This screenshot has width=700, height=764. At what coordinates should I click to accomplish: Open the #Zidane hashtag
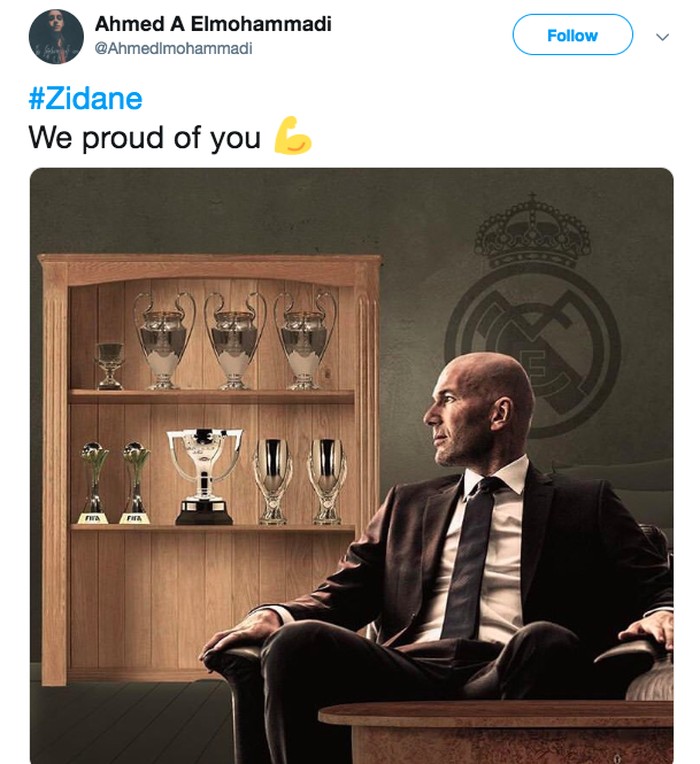pos(86,98)
